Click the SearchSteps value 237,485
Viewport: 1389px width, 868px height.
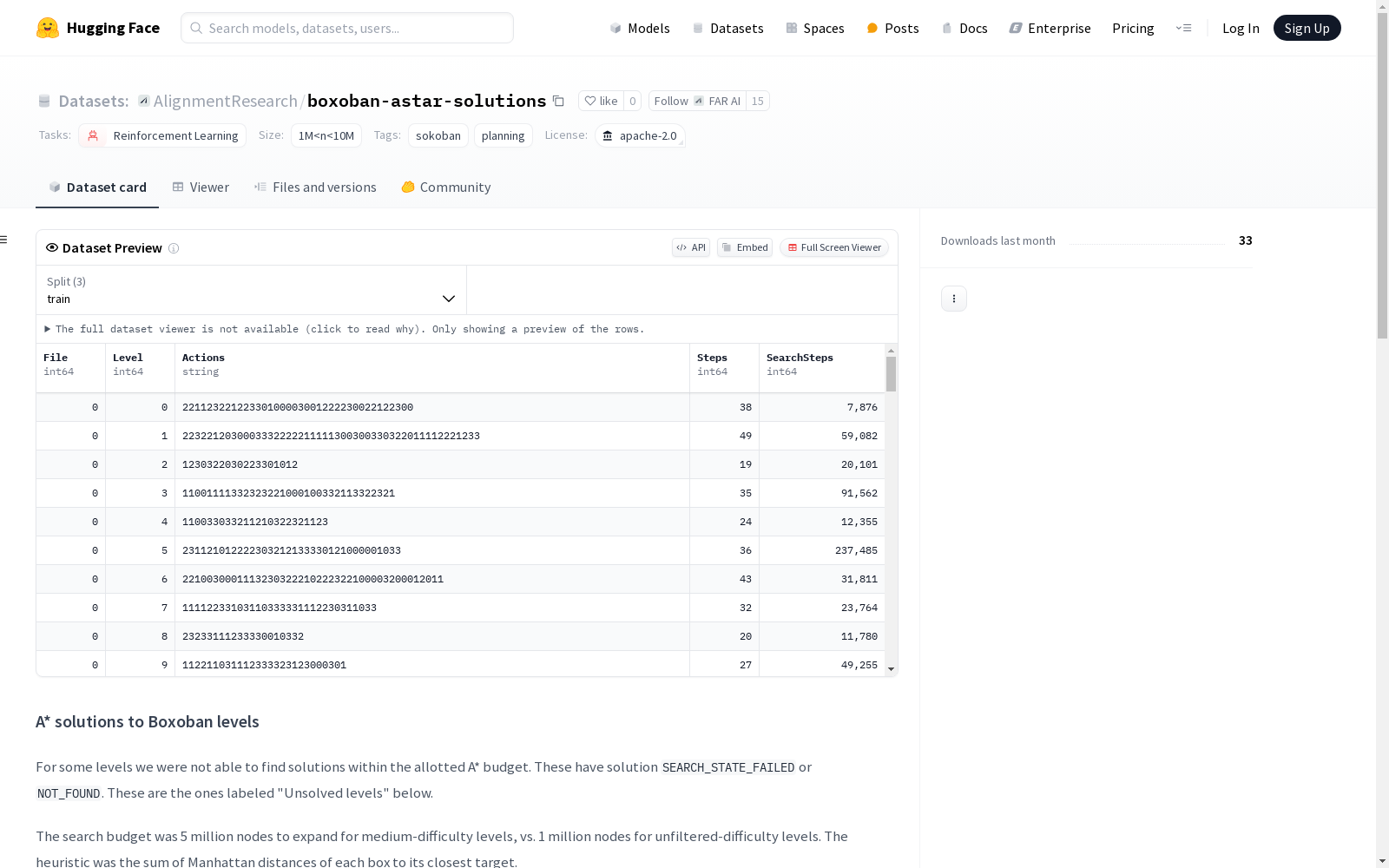point(856,550)
